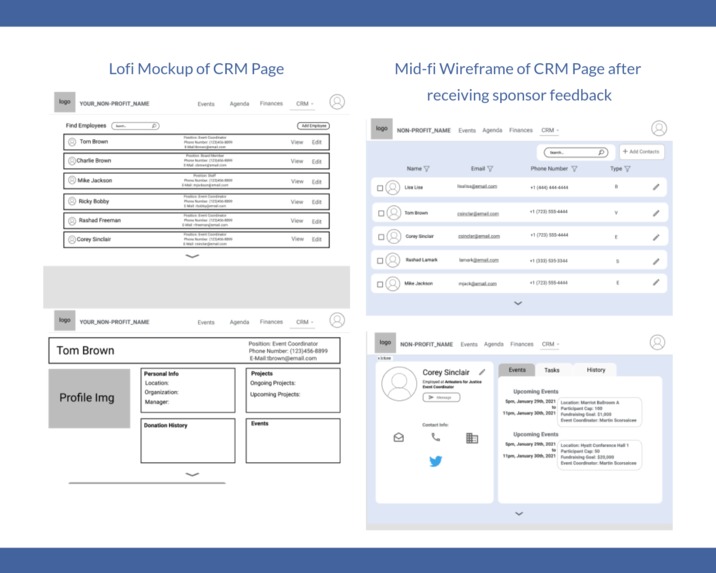Click Message button under Corey Sinclair

(441, 397)
